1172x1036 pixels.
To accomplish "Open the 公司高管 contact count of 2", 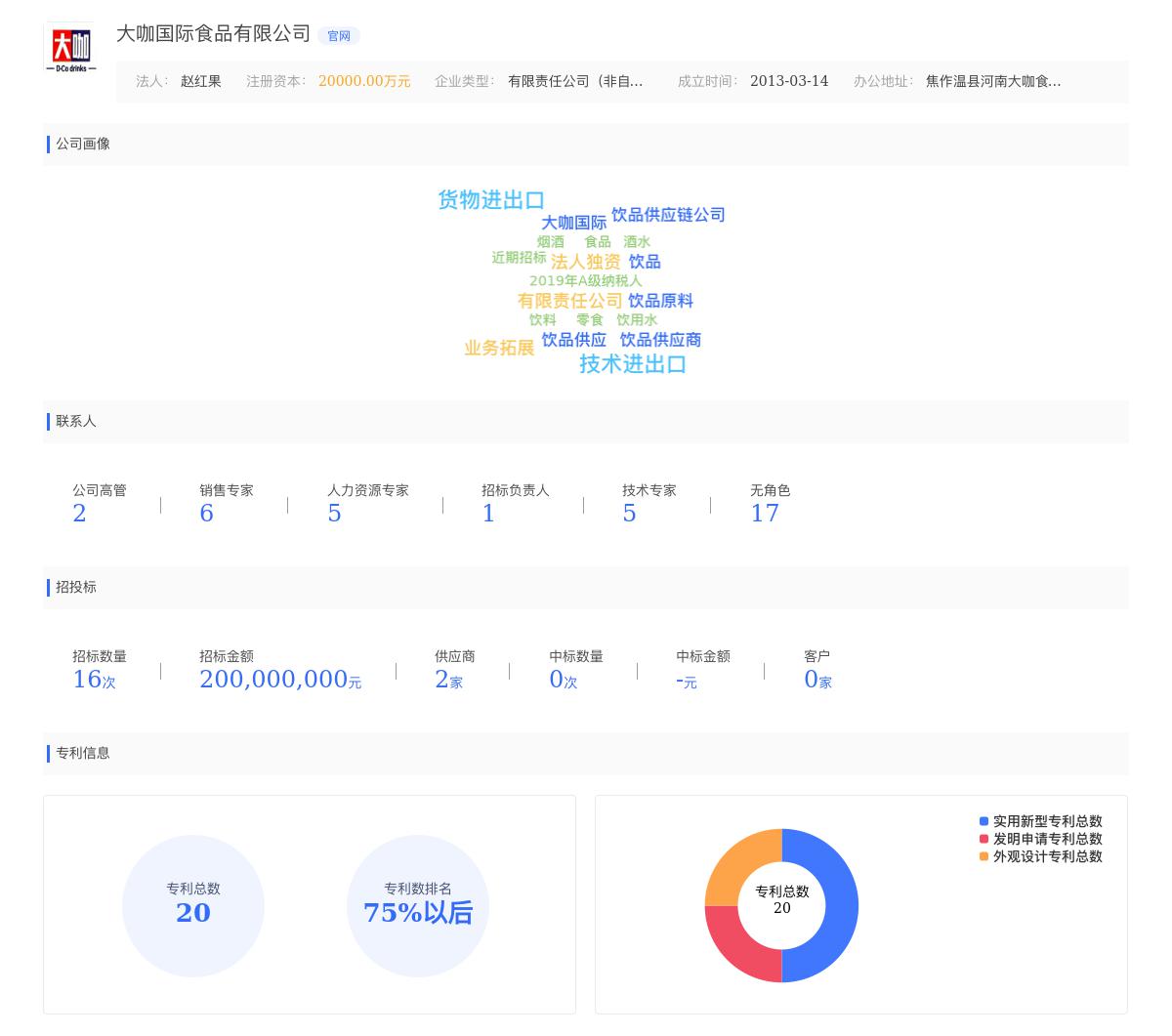I will (79, 514).
